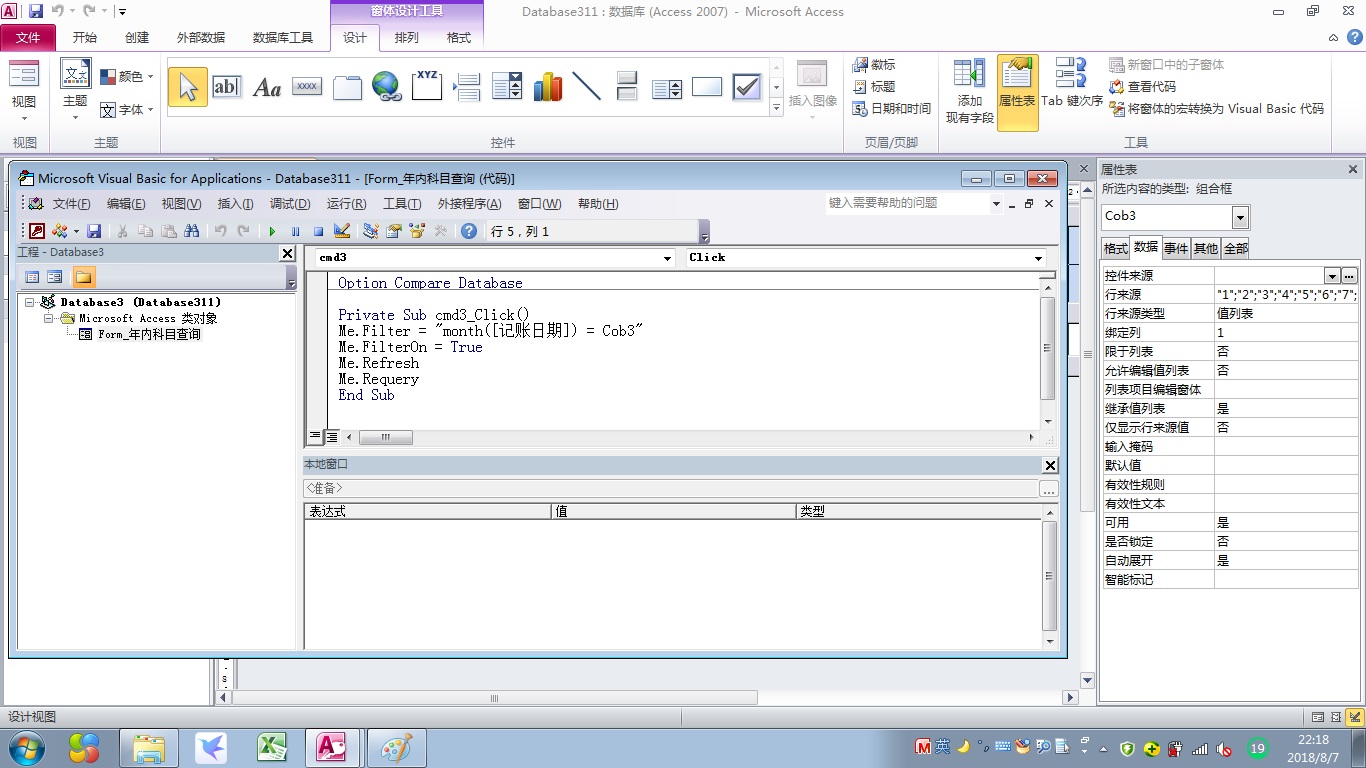
Task: Select the pointer tool in controls gallery
Action: point(188,87)
